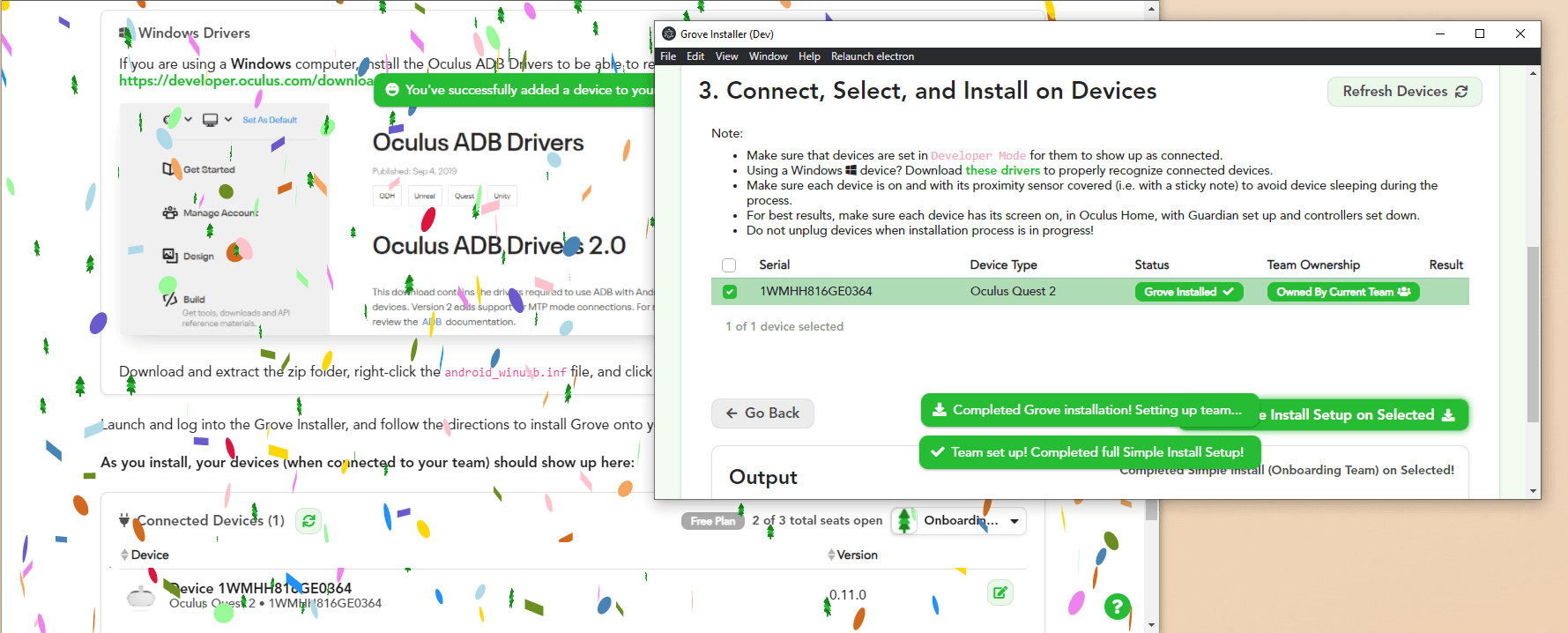Click the Grove Installed status badge
Screen dimensions: 1568x633
tap(1188, 292)
